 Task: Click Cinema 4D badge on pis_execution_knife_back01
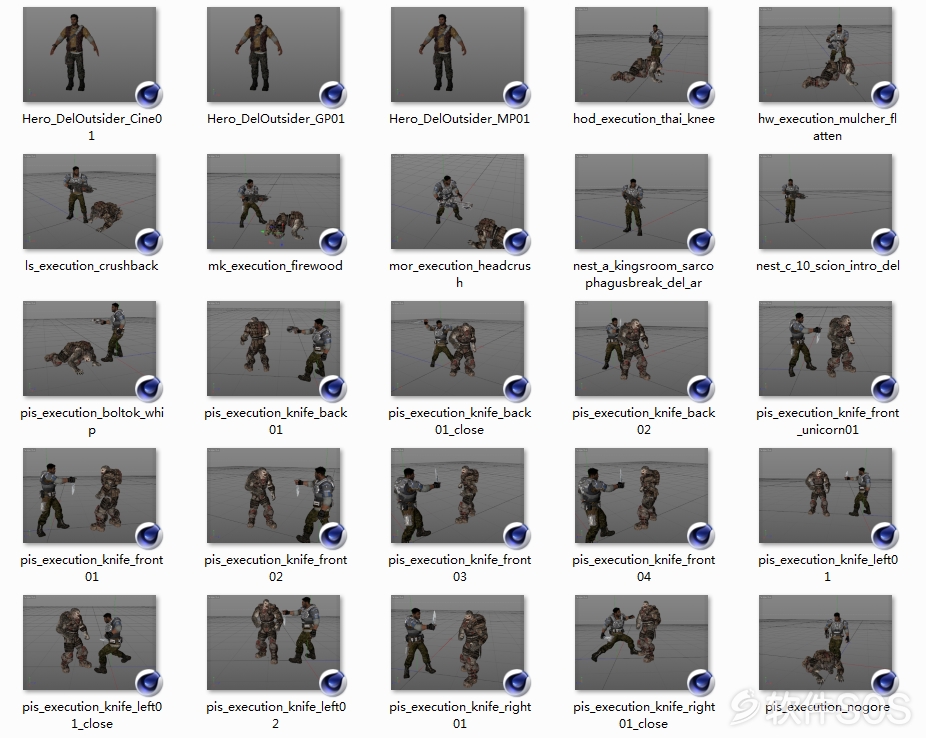[333, 389]
